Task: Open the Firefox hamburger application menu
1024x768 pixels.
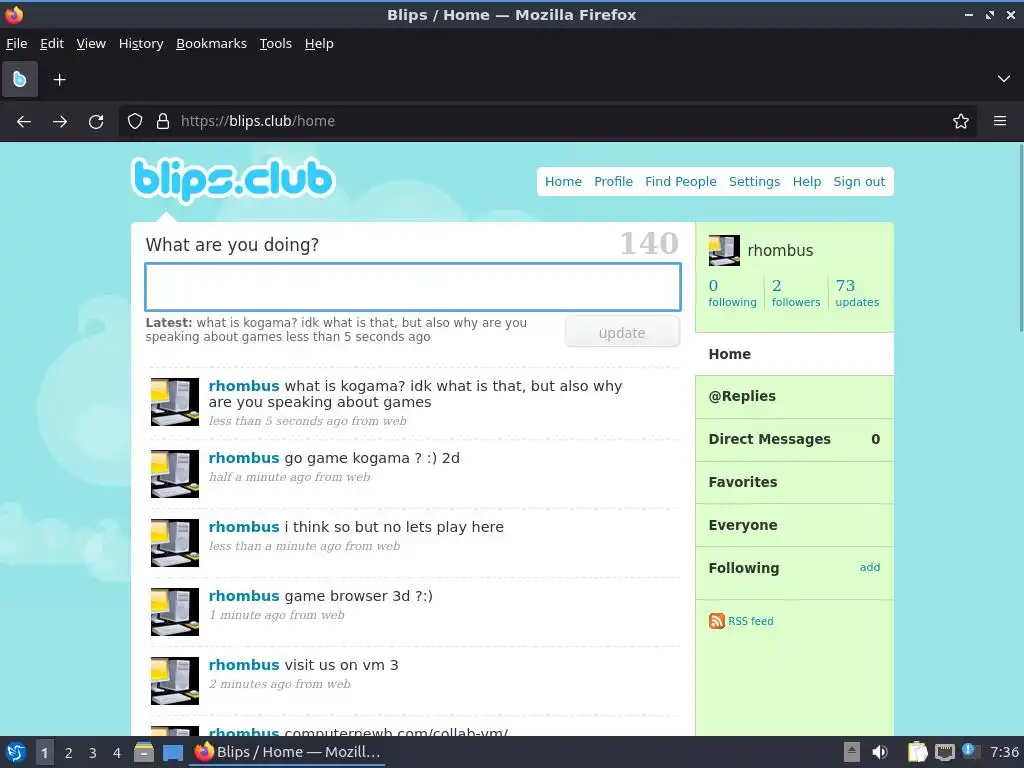Action: pos(1000,121)
